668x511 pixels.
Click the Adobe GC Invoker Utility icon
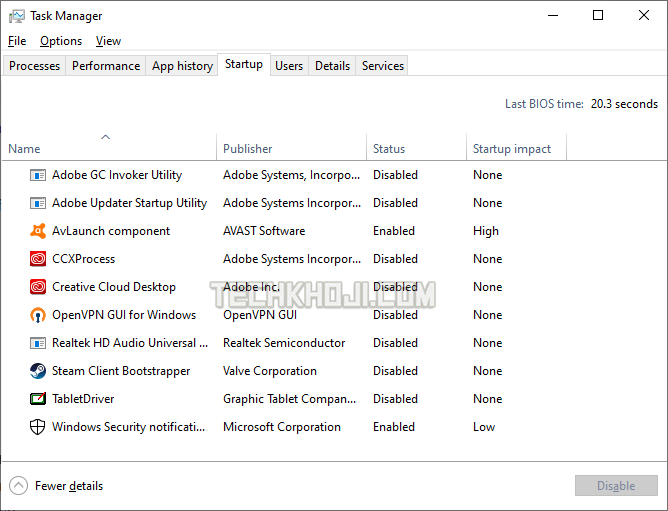(38, 175)
